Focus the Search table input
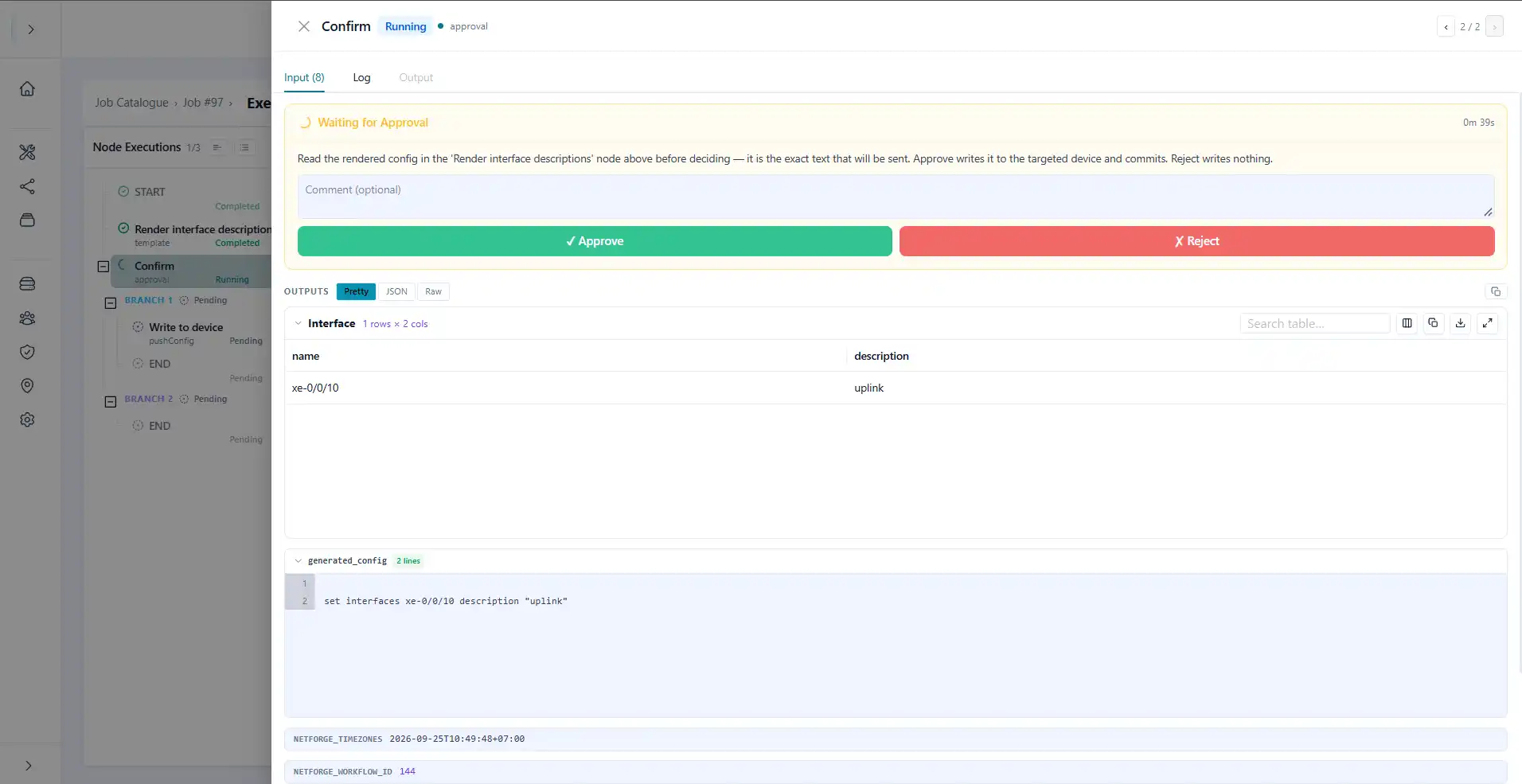 tap(1314, 323)
